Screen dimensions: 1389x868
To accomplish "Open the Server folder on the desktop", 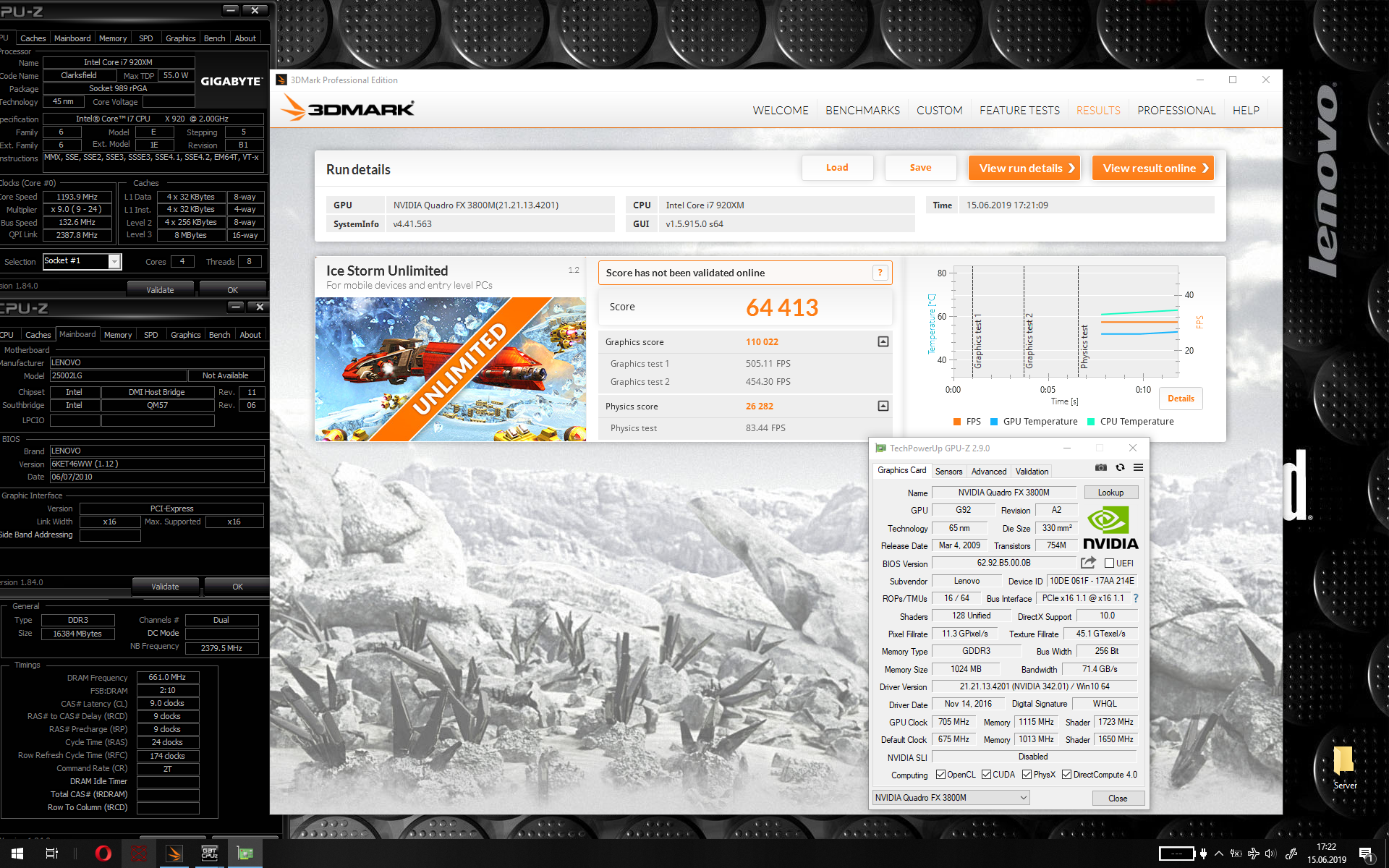I will click(x=1344, y=767).
